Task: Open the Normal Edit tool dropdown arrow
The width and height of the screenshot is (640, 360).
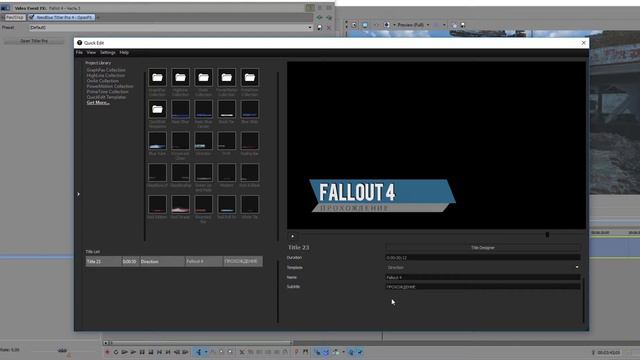Action: 206,352
